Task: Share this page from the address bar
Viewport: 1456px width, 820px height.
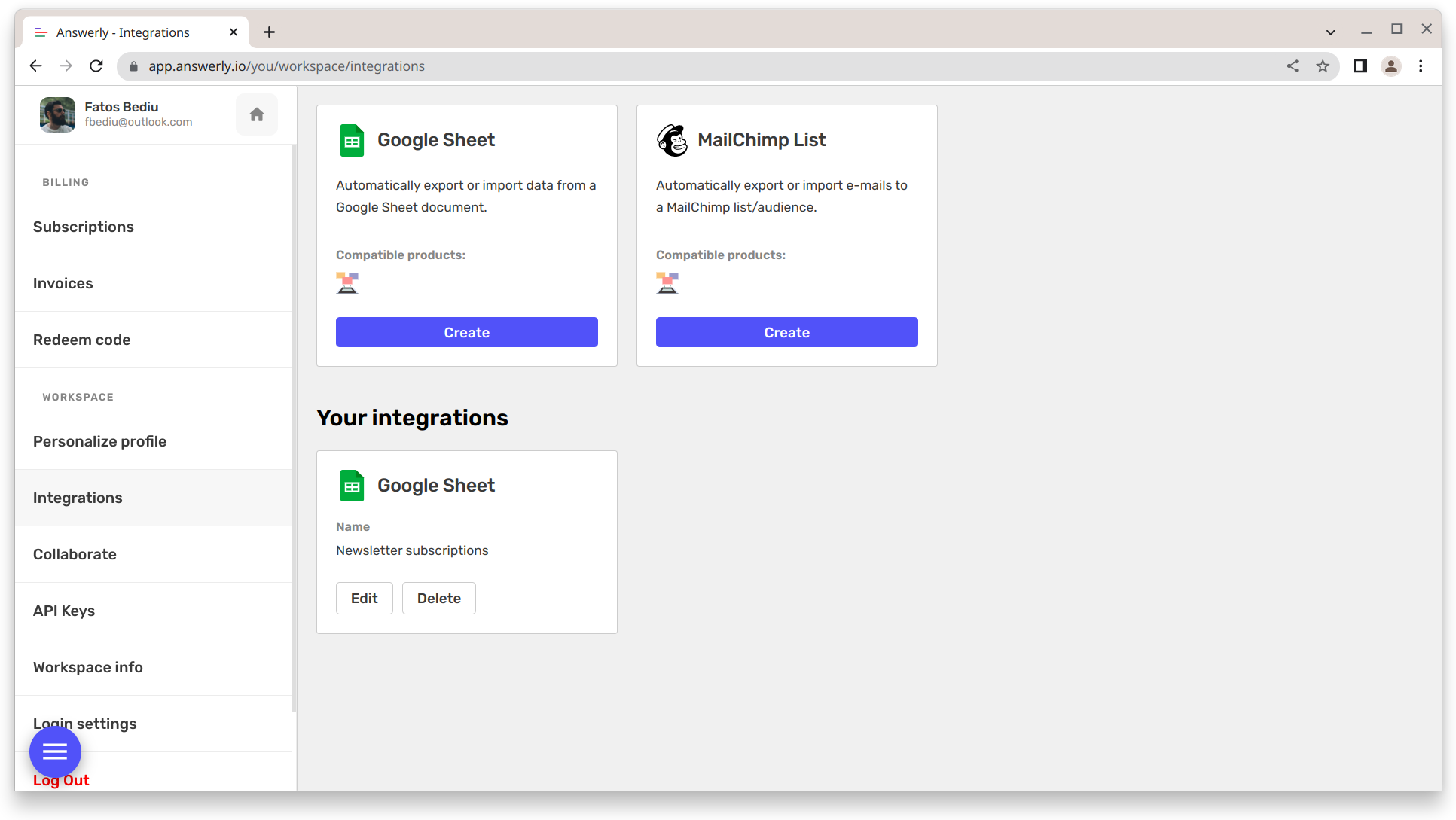Action: [1293, 66]
